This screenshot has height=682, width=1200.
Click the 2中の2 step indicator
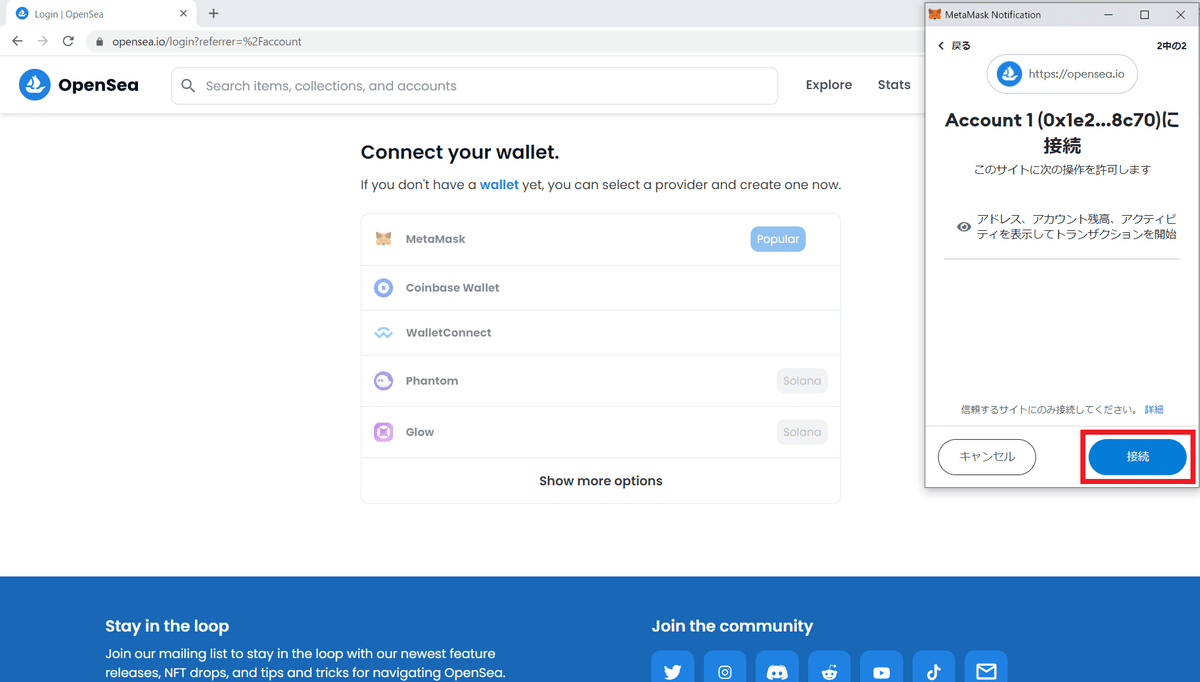1171,46
